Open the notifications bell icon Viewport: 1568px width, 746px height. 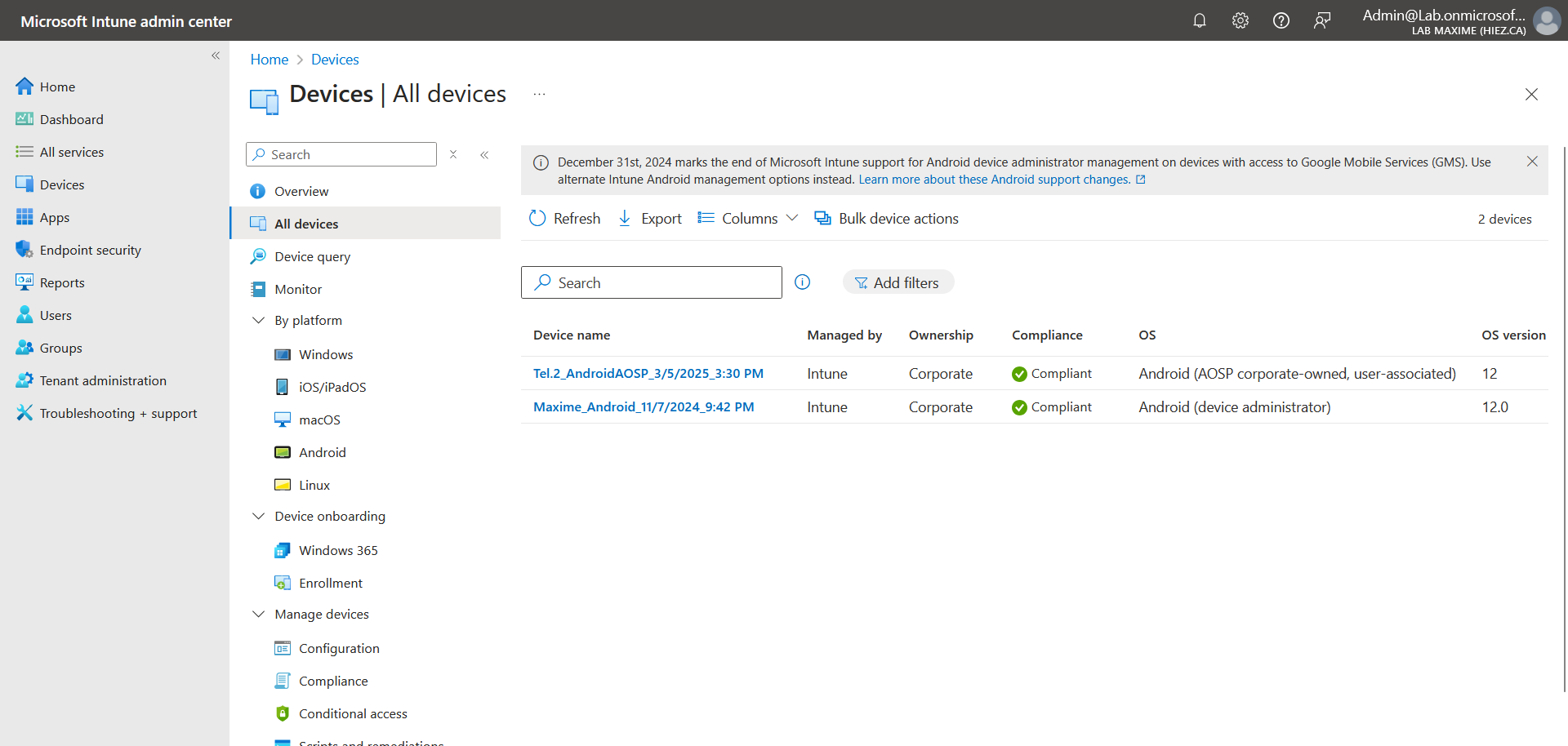[x=1199, y=20]
